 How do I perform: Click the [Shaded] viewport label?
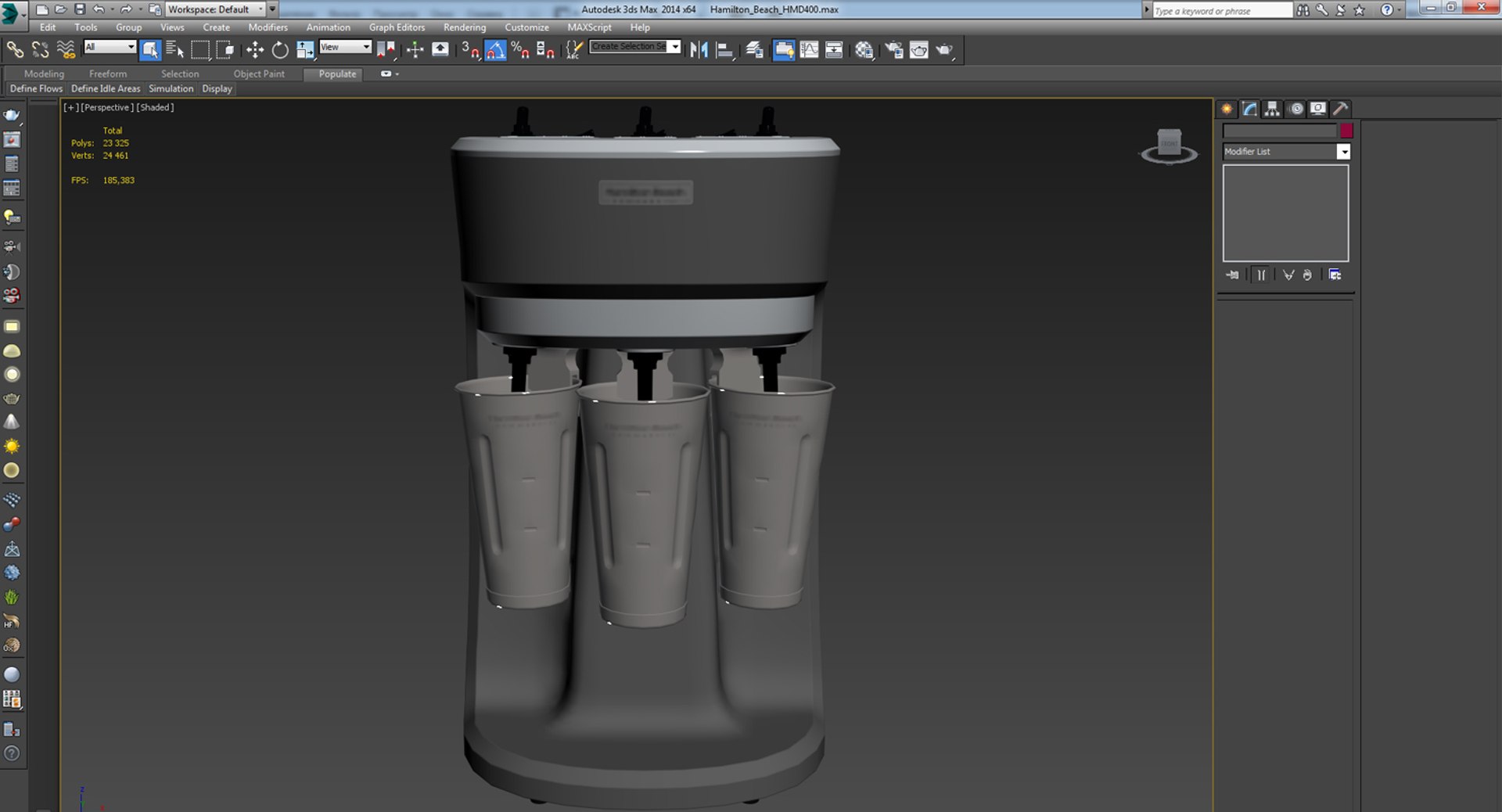tap(155, 107)
